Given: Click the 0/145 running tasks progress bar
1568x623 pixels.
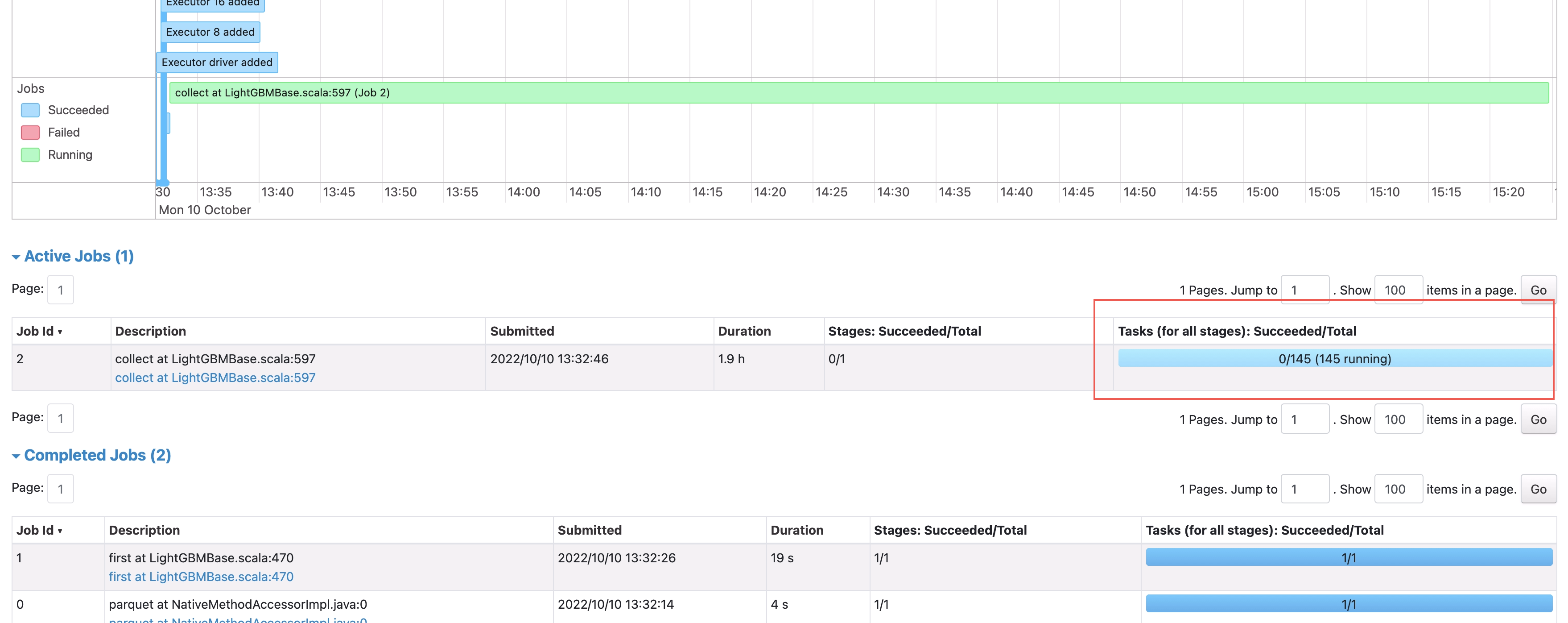Looking at the screenshot, I should point(1334,359).
